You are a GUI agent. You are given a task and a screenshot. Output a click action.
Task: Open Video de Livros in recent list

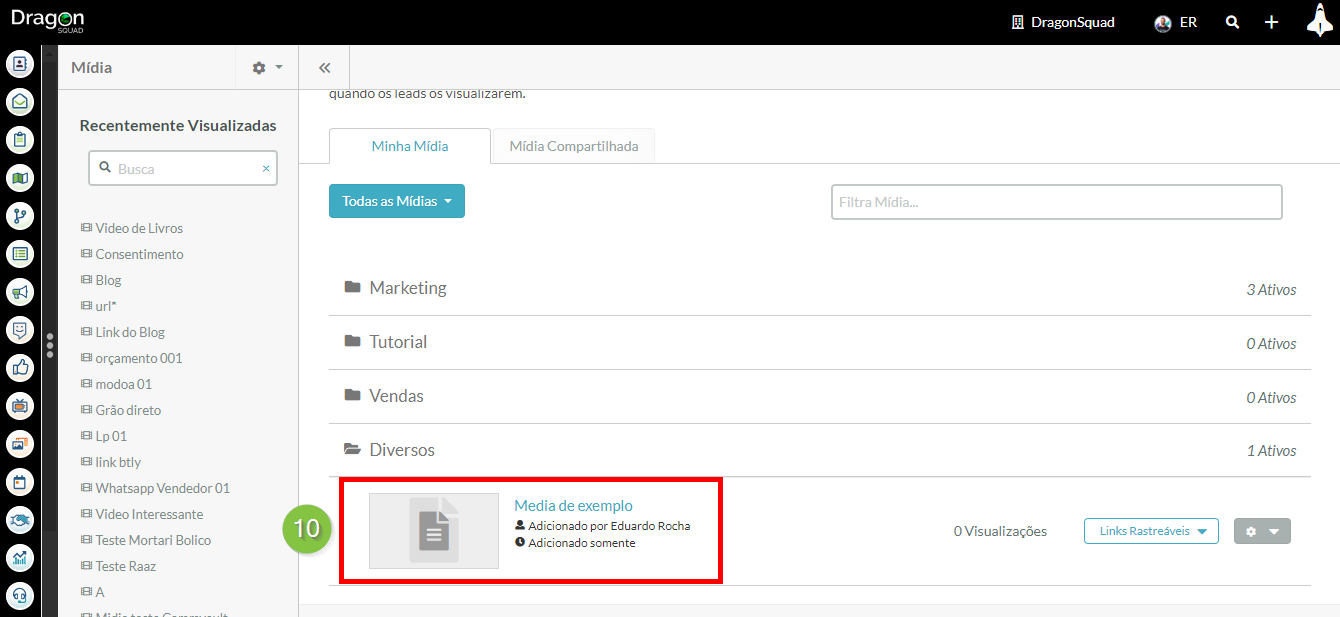(139, 228)
